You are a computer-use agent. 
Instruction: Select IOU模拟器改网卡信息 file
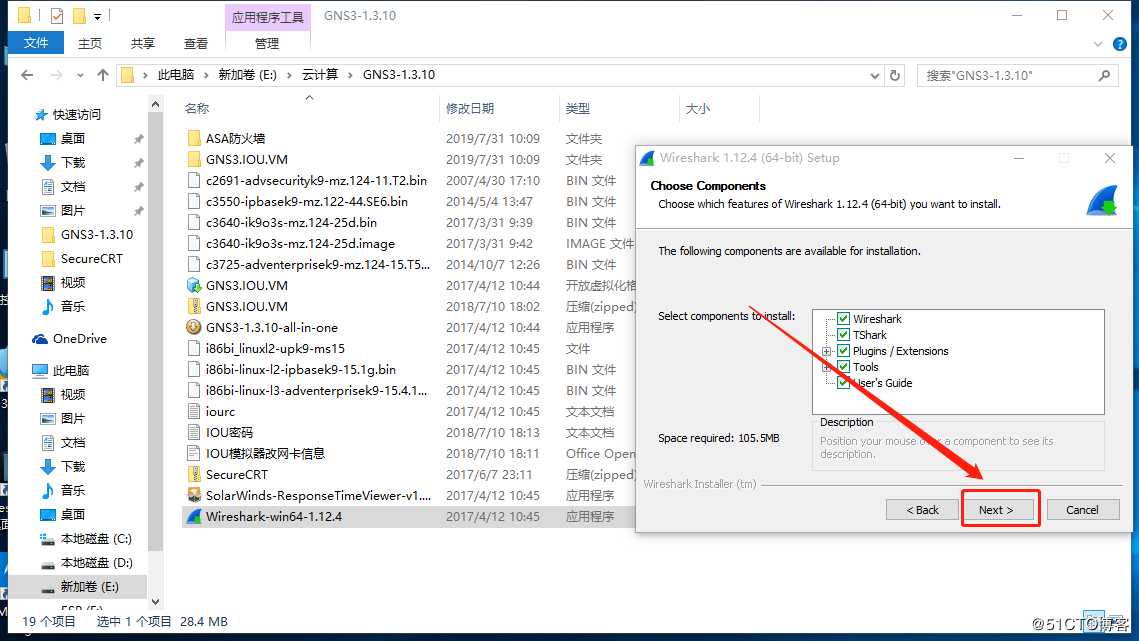click(265, 453)
